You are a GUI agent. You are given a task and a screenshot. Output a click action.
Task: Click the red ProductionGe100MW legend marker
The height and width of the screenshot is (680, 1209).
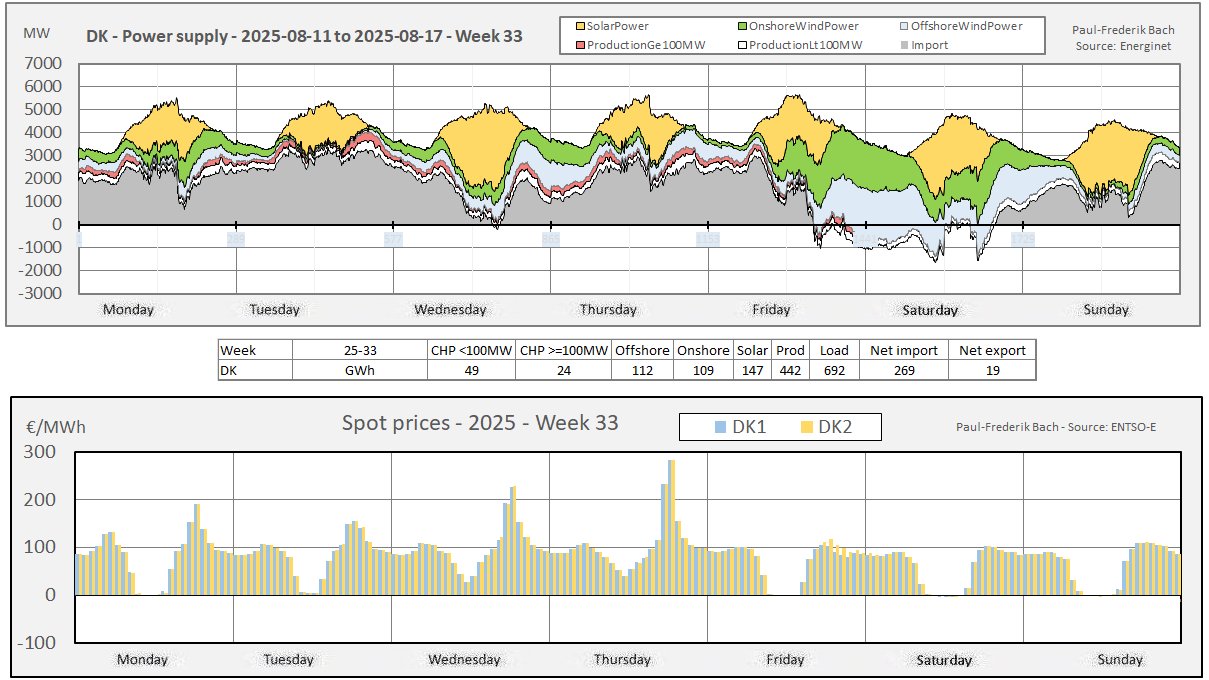click(x=580, y=45)
